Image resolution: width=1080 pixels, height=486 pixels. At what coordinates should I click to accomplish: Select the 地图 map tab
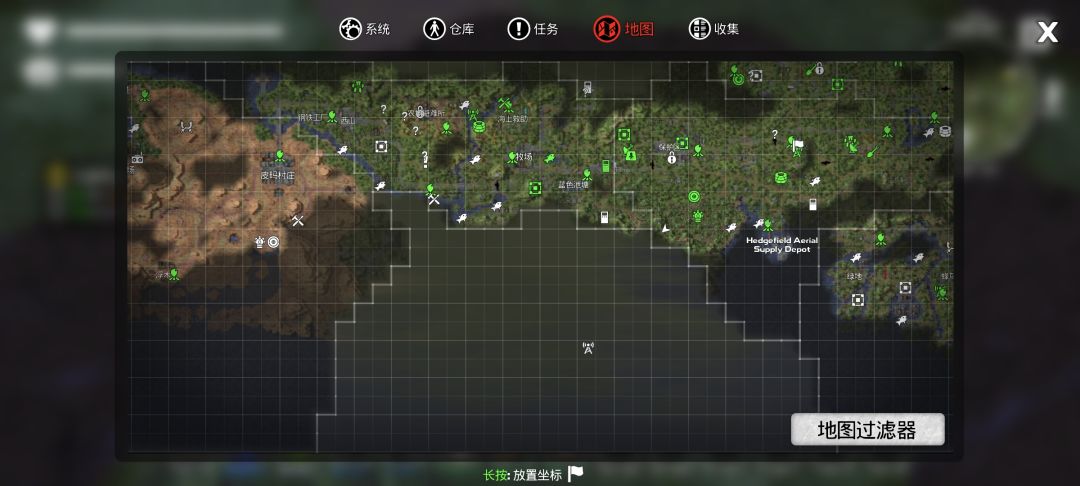pyautogui.click(x=623, y=29)
